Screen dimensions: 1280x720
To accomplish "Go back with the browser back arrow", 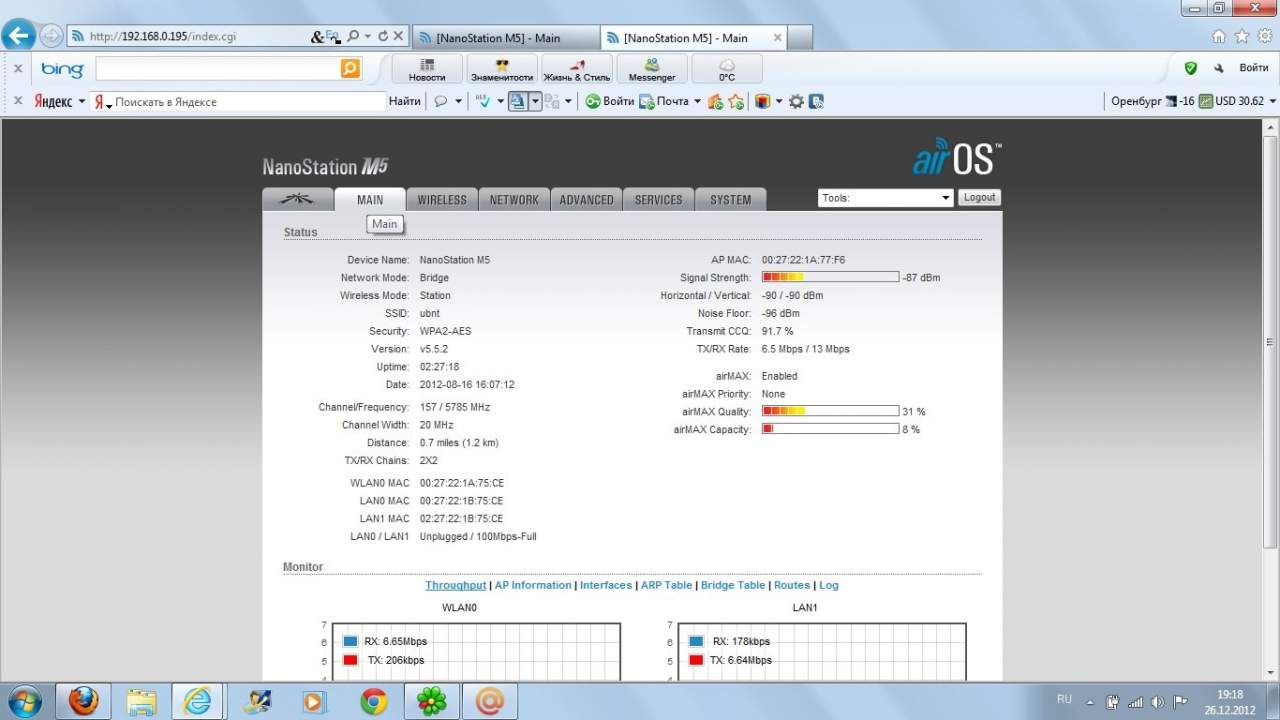I will click(x=19, y=36).
